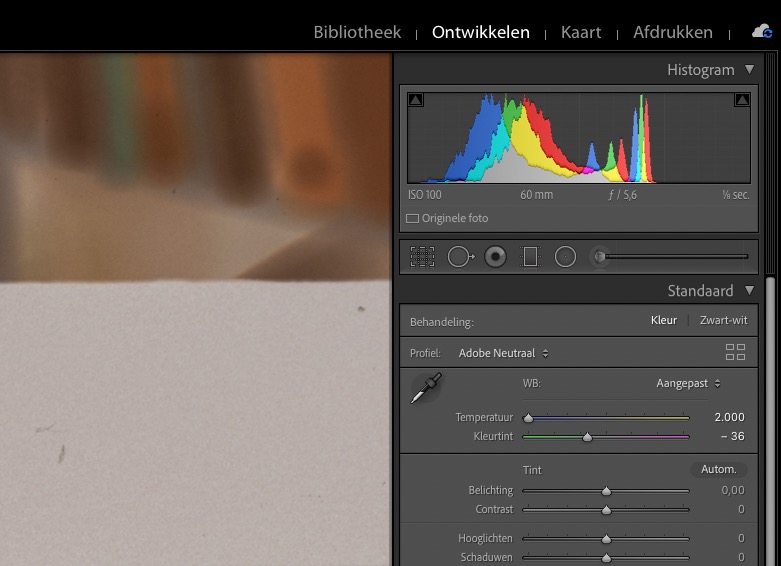
Task: Switch to the Bibliotheek module
Action: [357, 32]
